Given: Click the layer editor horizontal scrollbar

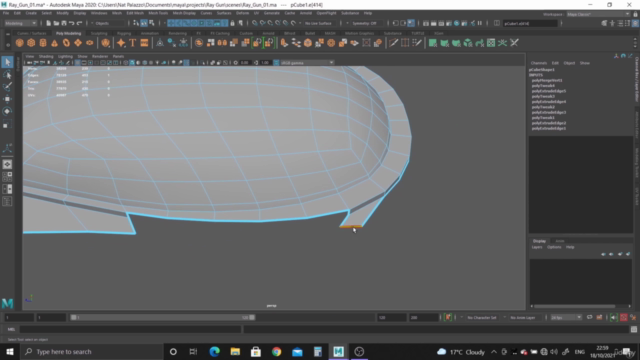Looking at the screenshot, I should click(575, 306).
